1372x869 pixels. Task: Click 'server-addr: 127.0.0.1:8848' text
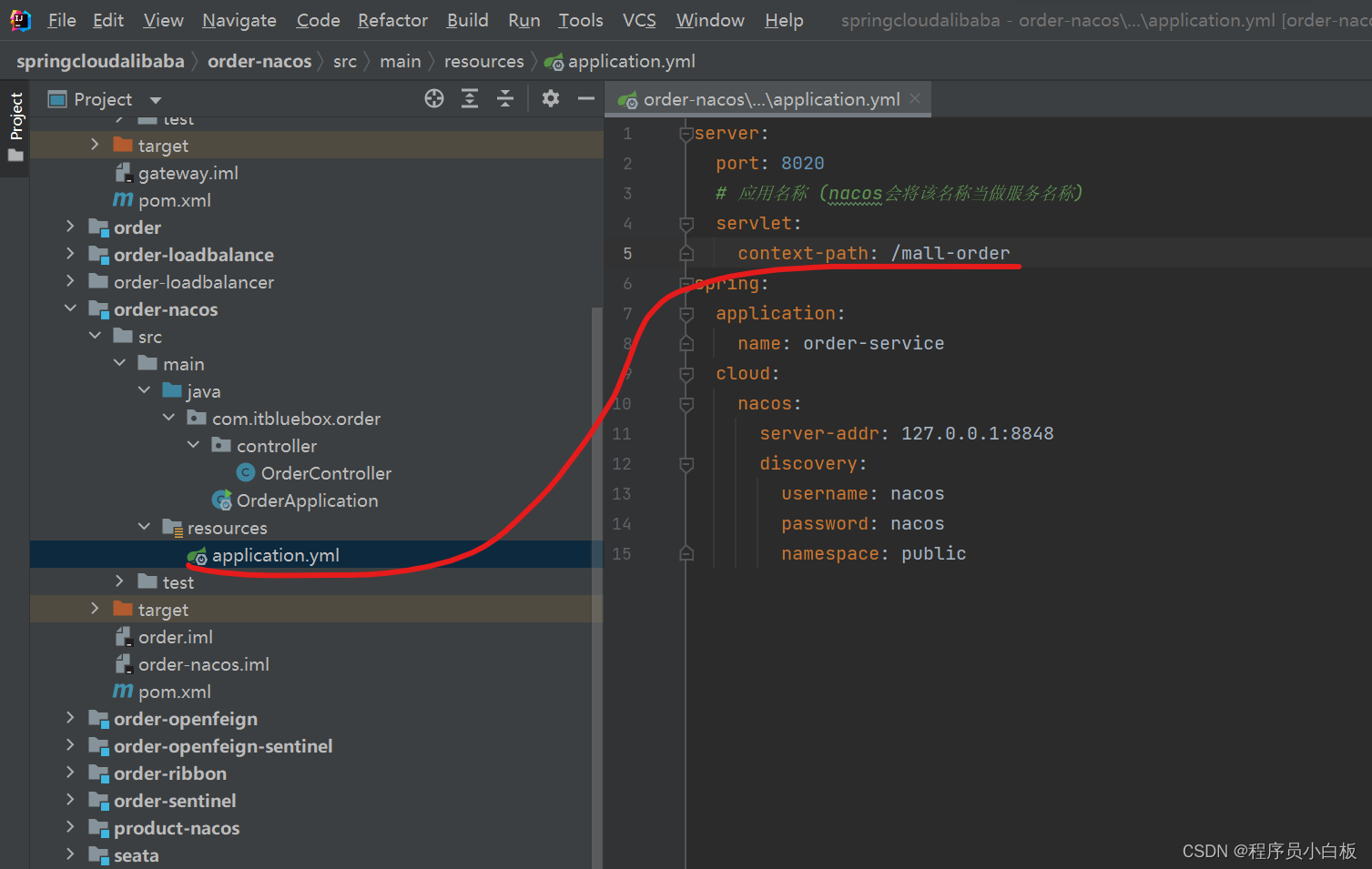(x=907, y=433)
